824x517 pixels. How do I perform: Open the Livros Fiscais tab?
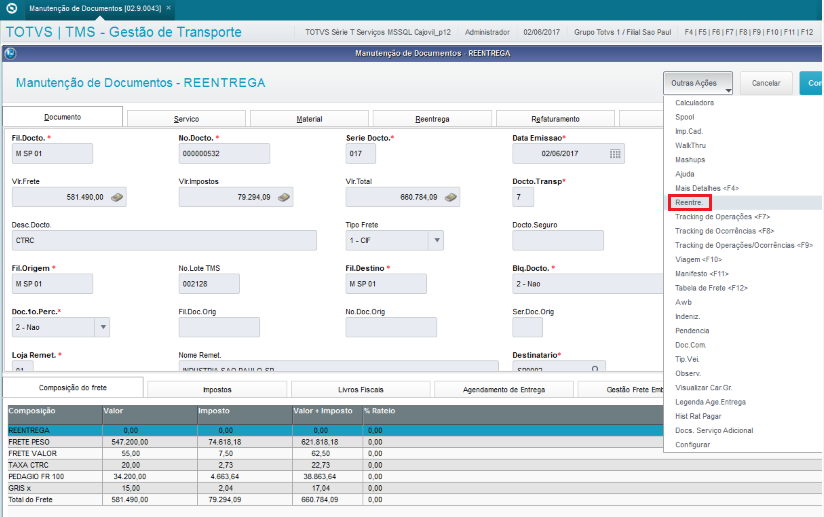(360, 389)
